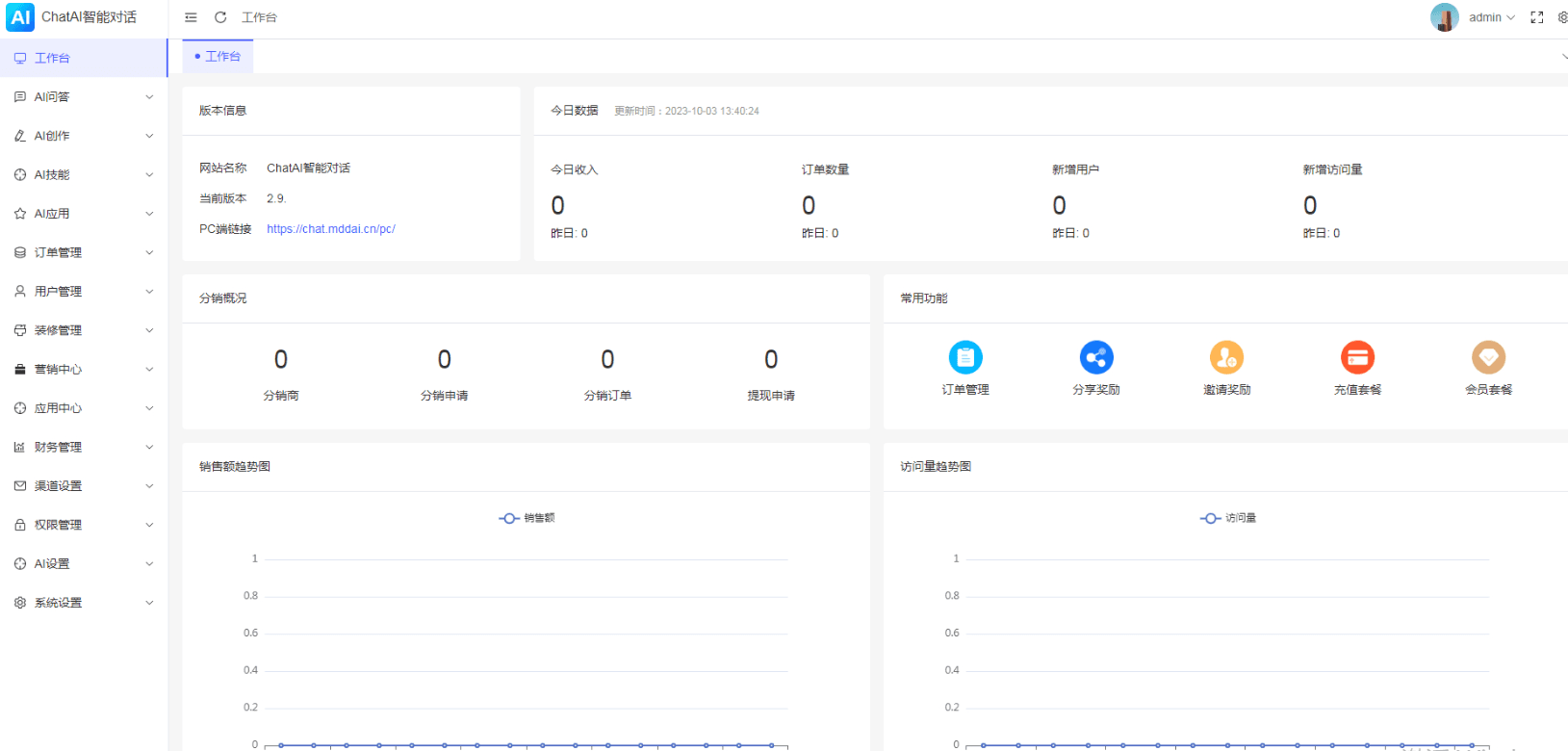
Task: Toggle the 访问量 chart legend
Action: [x=1228, y=518]
